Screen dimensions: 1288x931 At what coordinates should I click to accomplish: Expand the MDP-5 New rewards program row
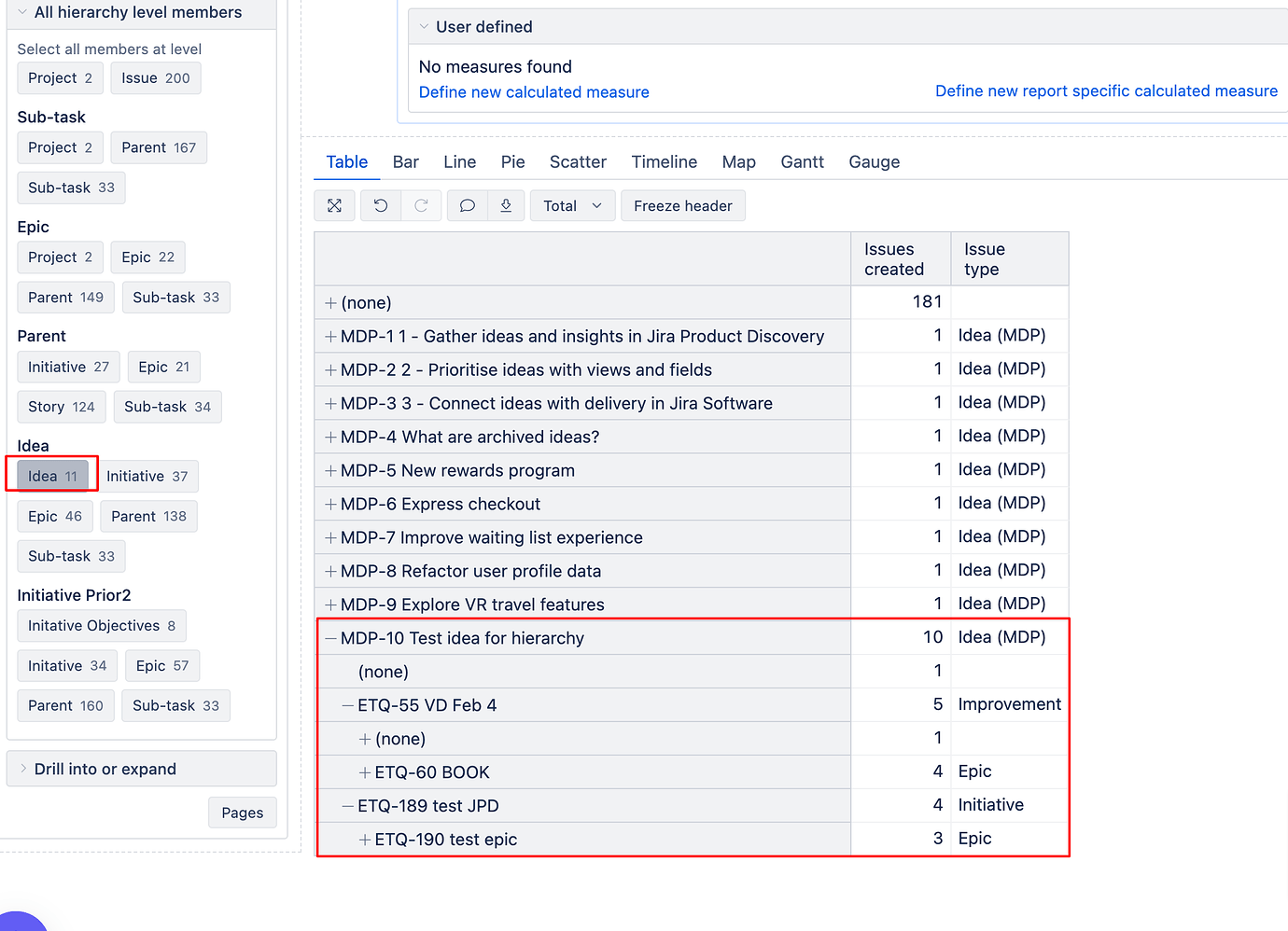click(x=331, y=470)
